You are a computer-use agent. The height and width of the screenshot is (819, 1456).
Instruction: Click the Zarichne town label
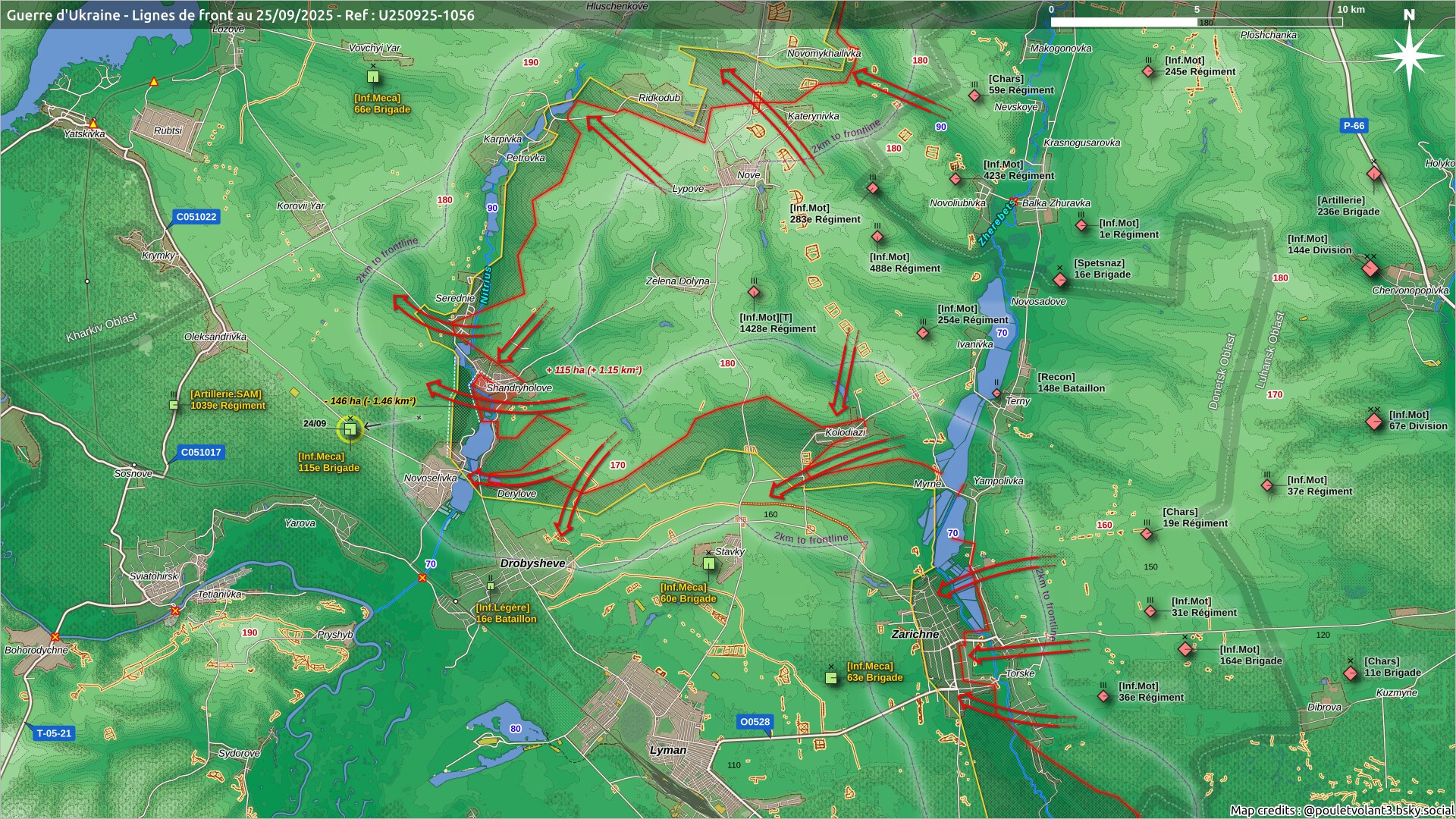pyautogui.click(x=915, y=634)
